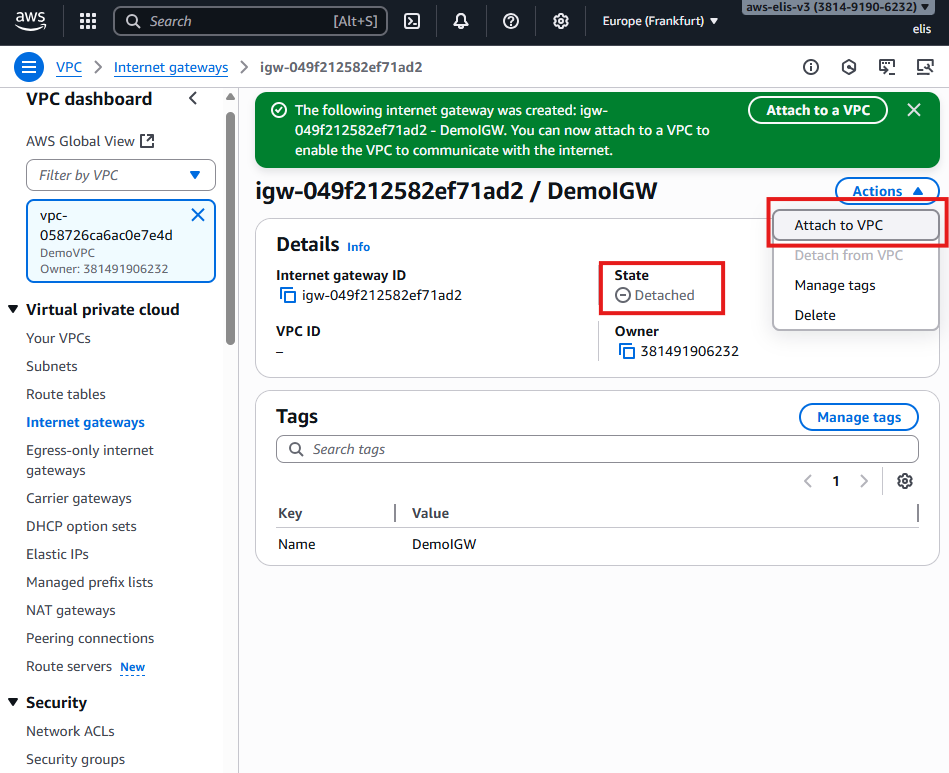The image size is (949, 773).
Task: Open the services grid menu icon
Action: (88, 21)
